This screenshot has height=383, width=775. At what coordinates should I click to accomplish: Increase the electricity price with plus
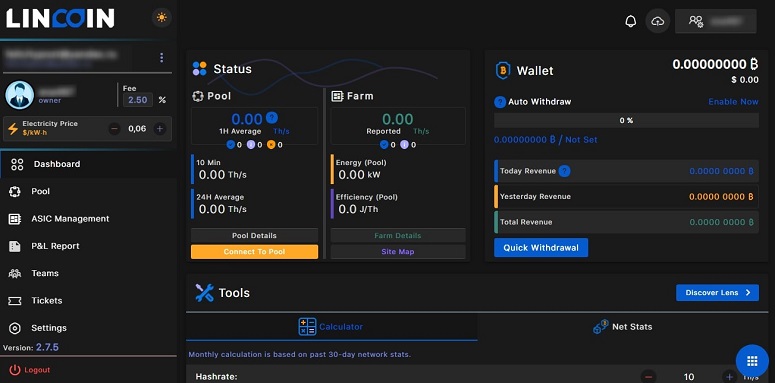click(160, 129)
